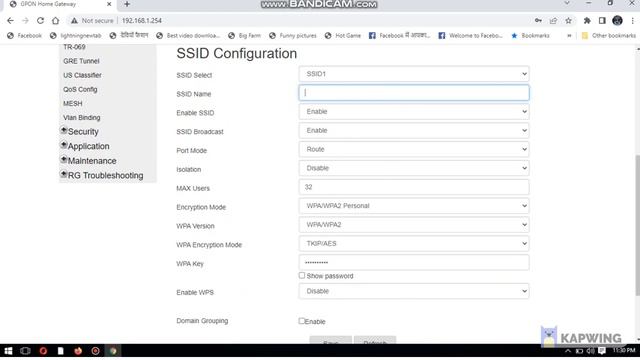Open the SSID Select dropdown
This screenshot has width=640, height=360.
414,74
